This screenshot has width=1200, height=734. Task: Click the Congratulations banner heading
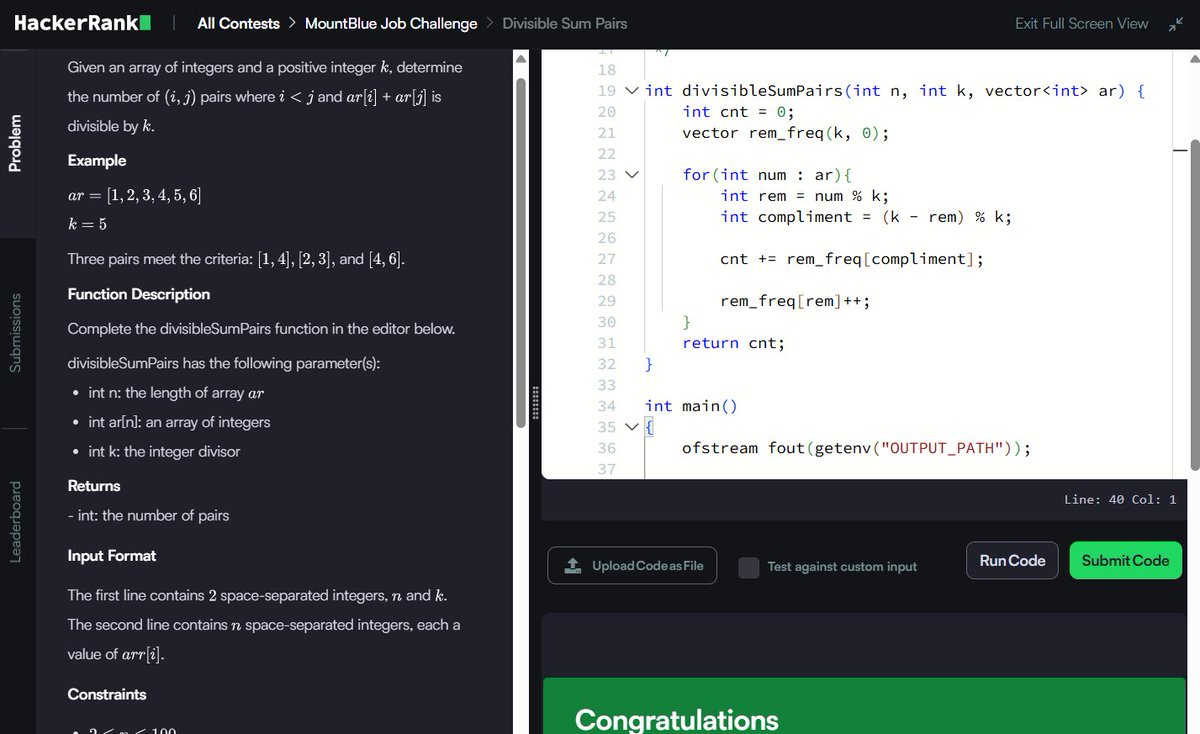[677, 719]
